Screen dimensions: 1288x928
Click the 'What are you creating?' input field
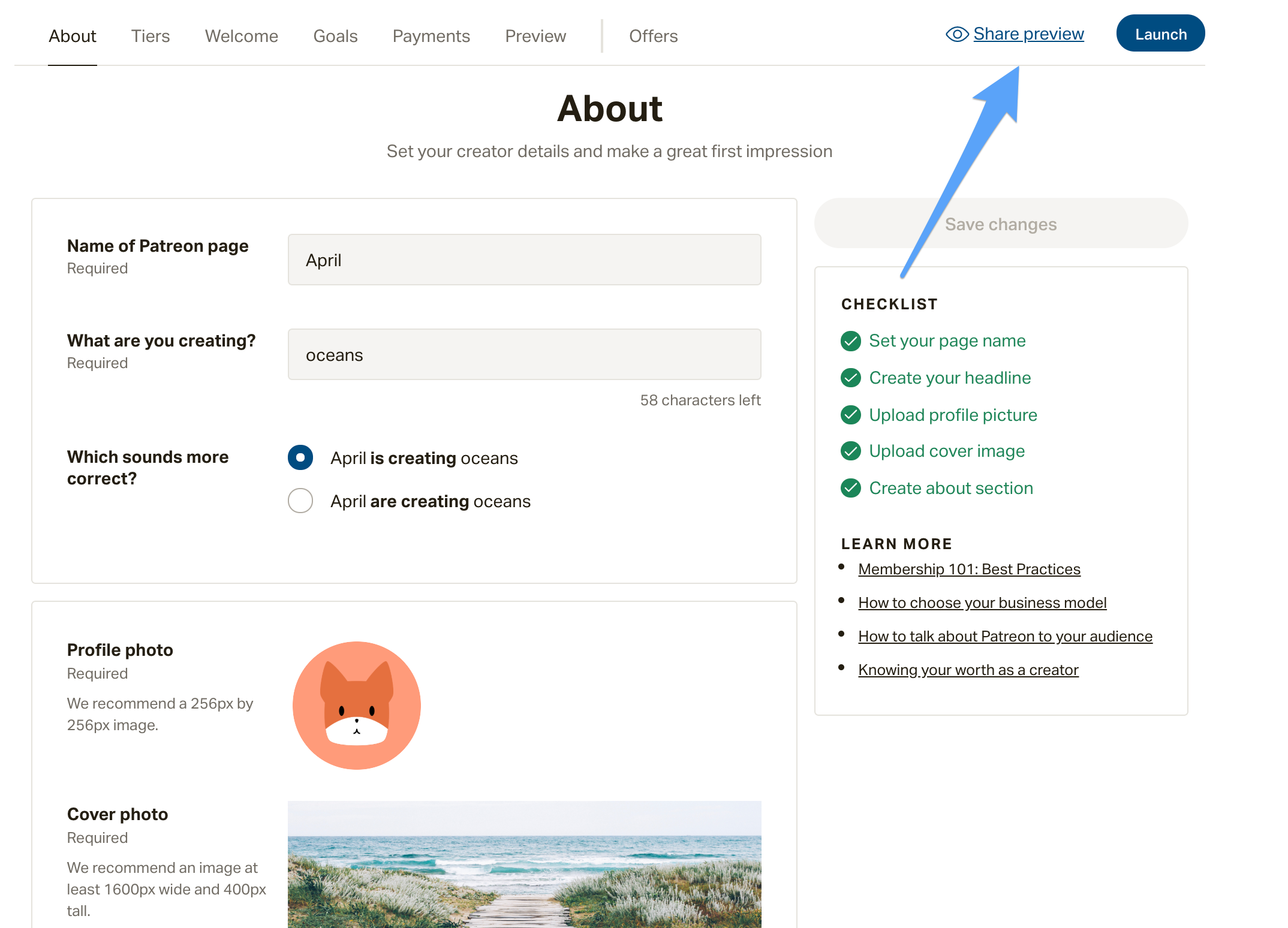pos(524,354)
